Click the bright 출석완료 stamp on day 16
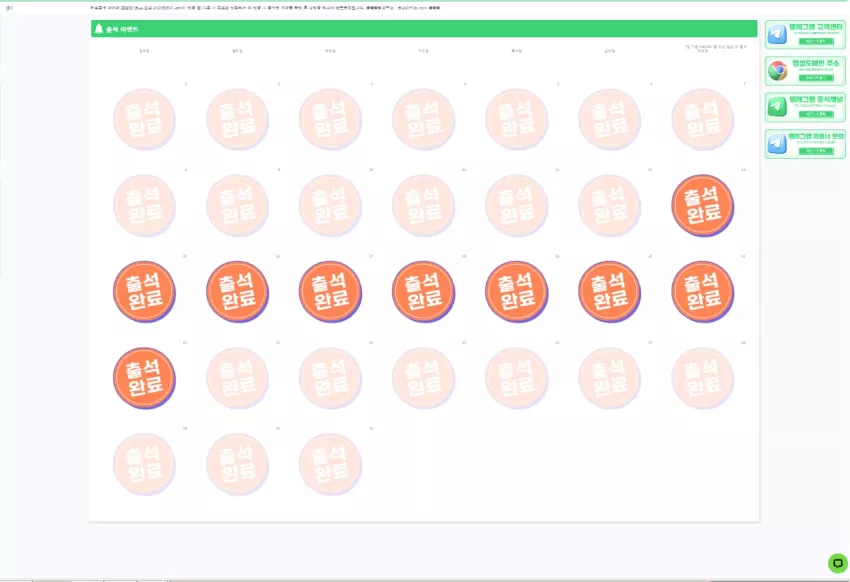Viewport: 850px width, 582px height. click(237, 292)
